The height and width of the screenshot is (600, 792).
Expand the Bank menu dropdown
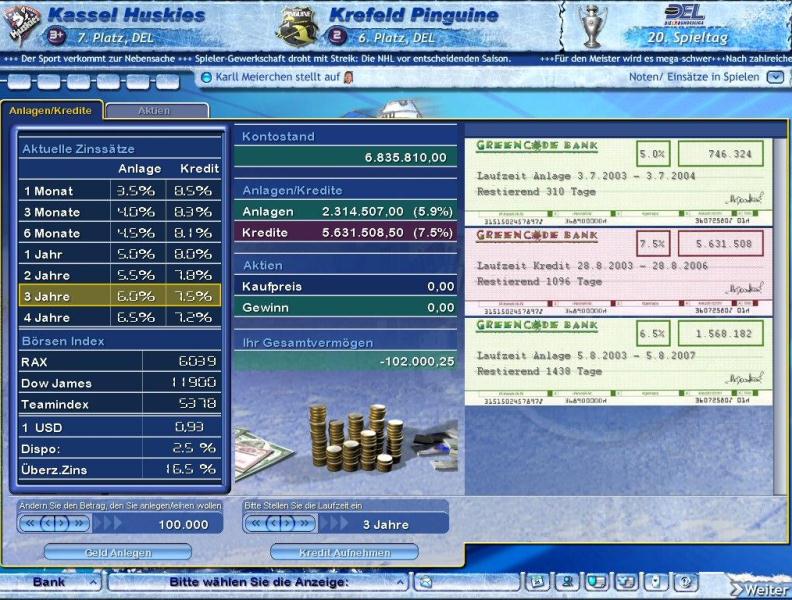pos(92,582)
